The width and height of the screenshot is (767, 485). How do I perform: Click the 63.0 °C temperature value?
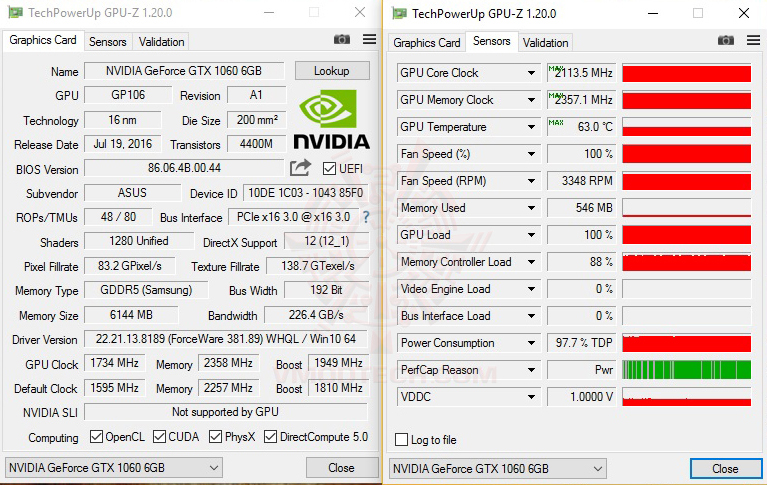click(582, 127)
